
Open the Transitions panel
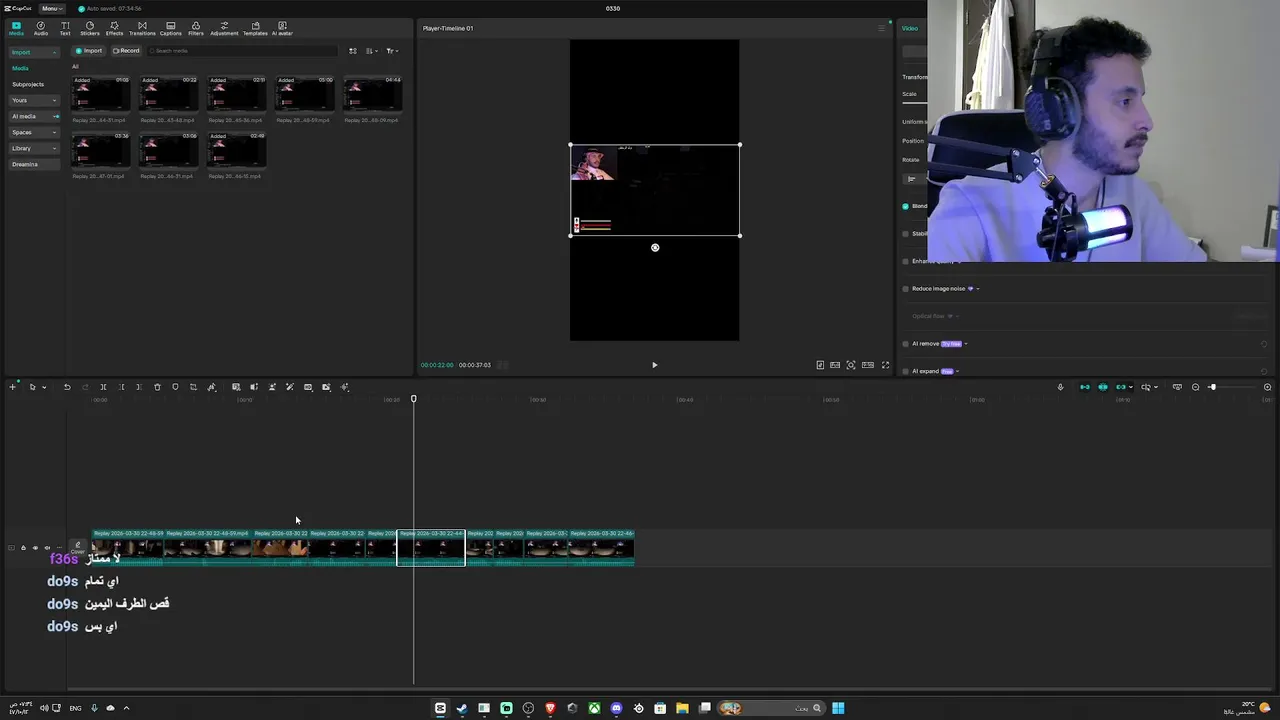(142, 28)
